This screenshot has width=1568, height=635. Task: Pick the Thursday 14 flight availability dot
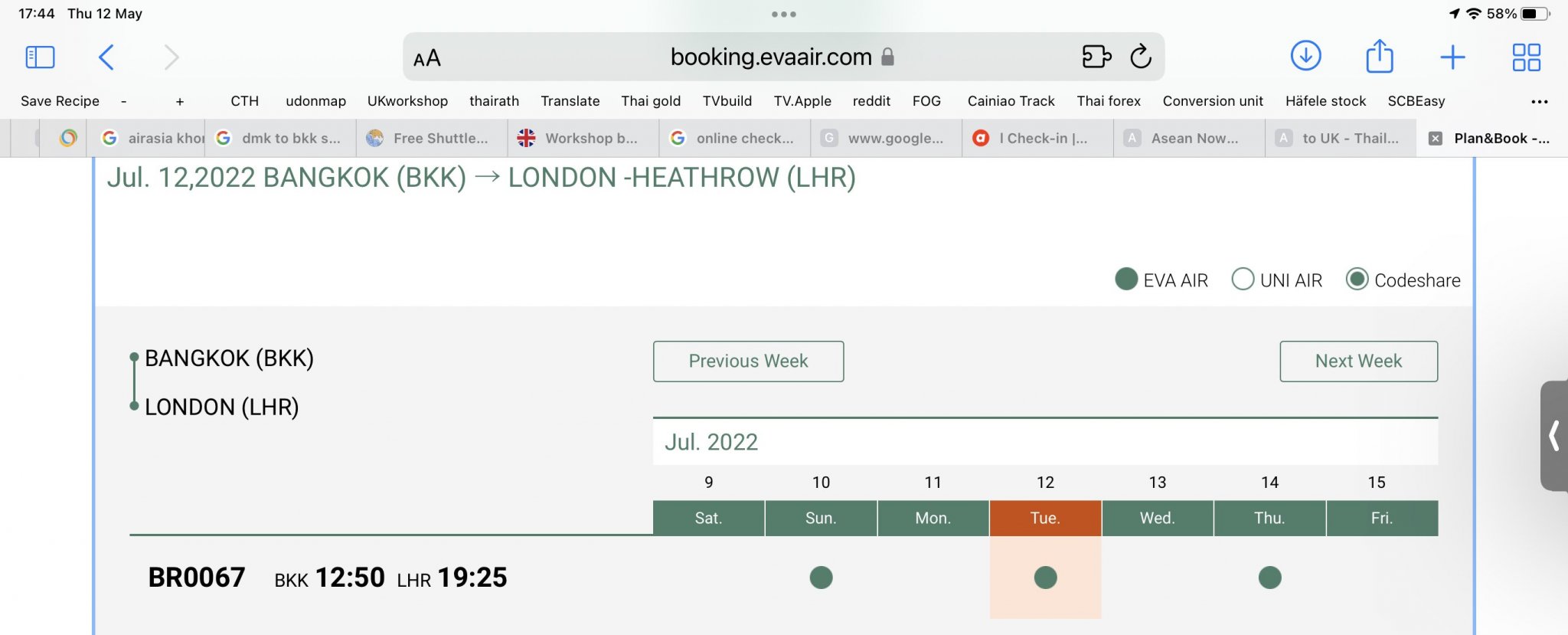click(1269, 578)
